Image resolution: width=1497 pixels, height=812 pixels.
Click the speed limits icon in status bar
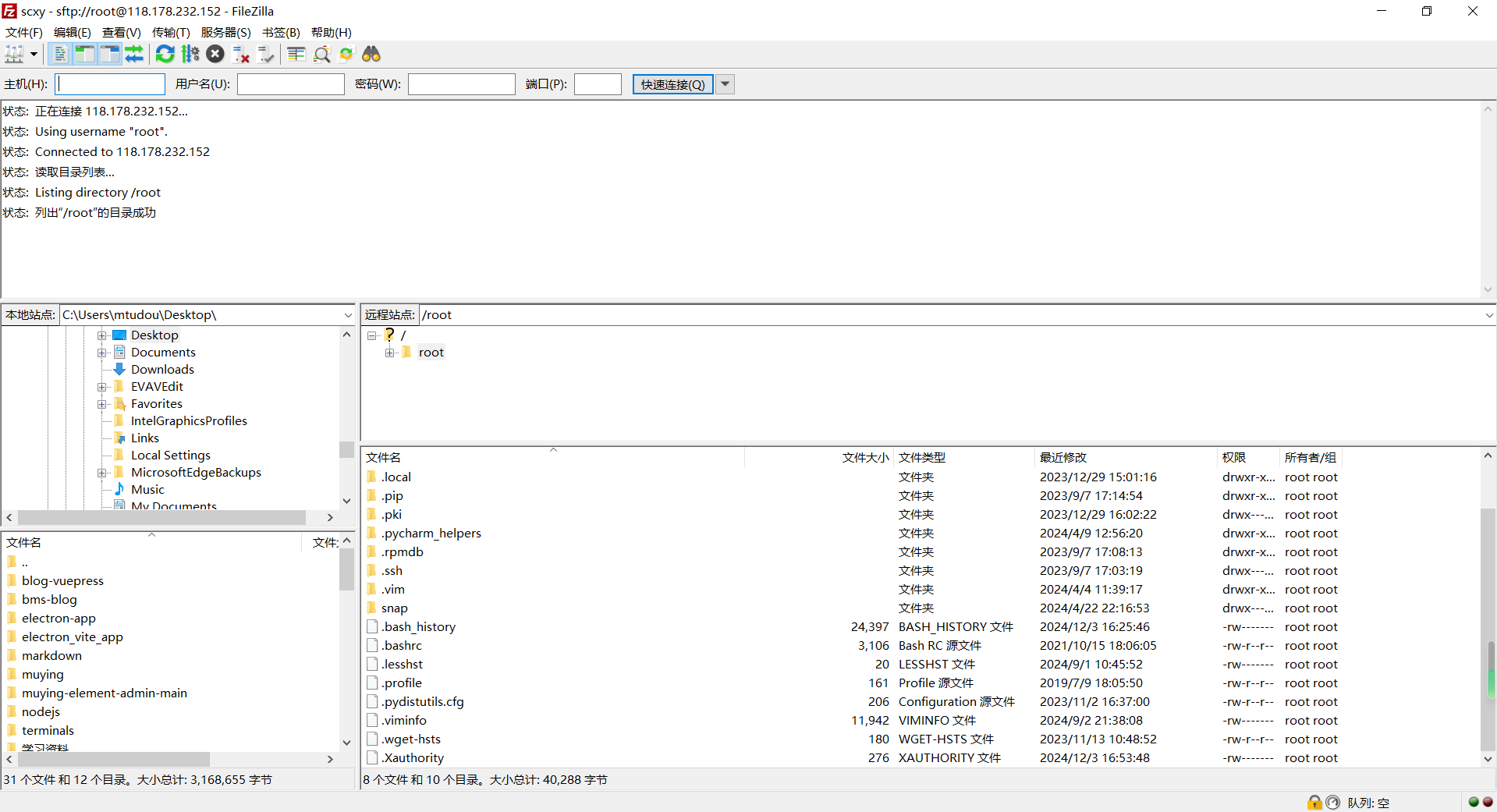point(1332,802)
